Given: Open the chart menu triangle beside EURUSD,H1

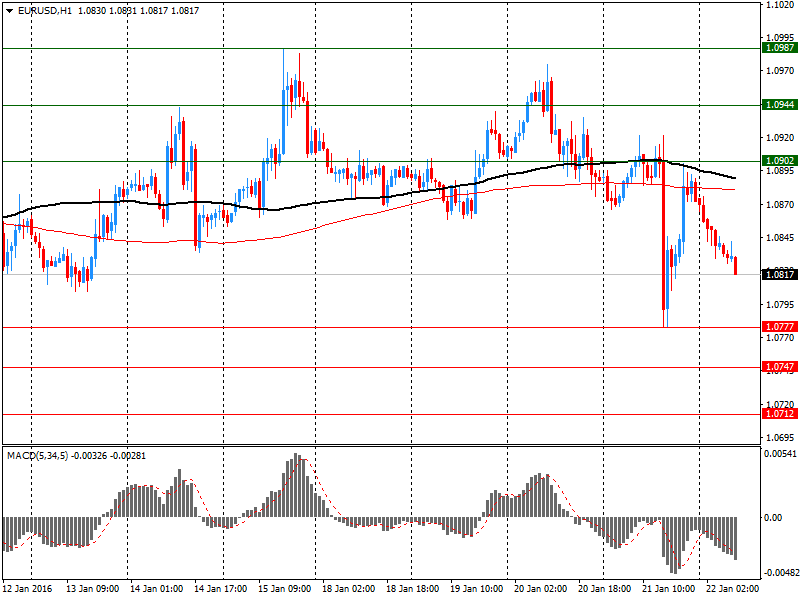Looking at the screenshot, I should tap(9, 11).
